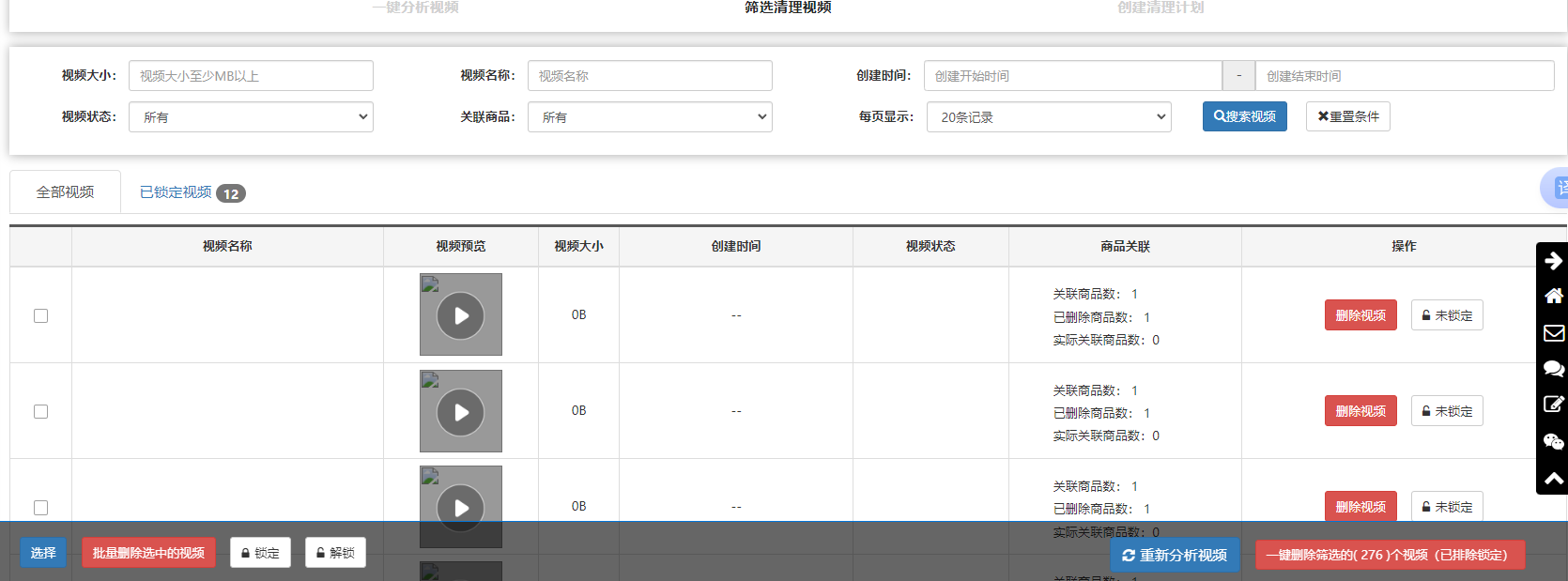1568x581 pixels.
Task: Click the blue translate floating icon
Action: (1557, 189)
